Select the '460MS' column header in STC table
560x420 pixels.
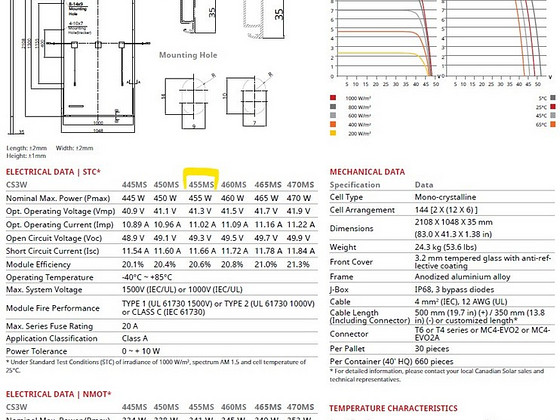pos(234,185)
